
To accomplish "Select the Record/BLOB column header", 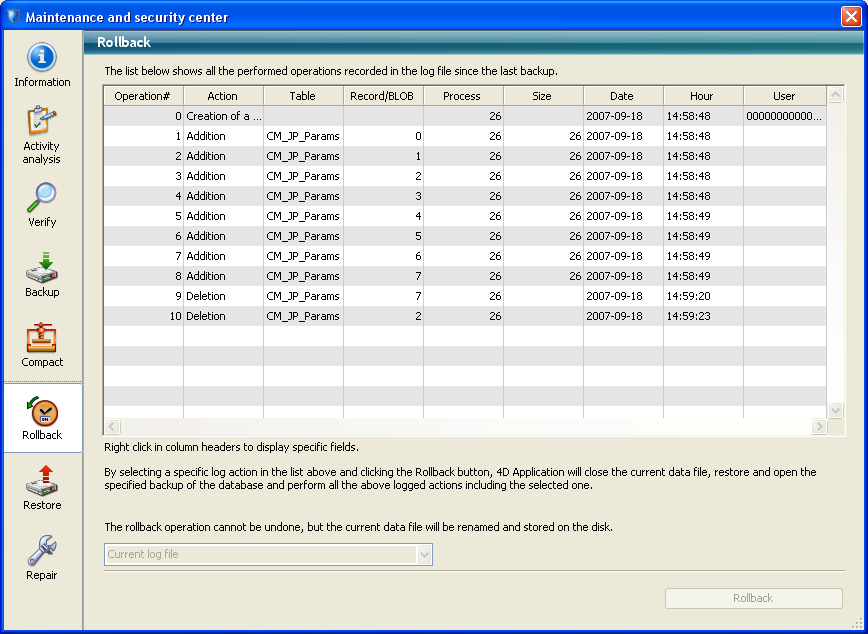I will tap(383, 96).
